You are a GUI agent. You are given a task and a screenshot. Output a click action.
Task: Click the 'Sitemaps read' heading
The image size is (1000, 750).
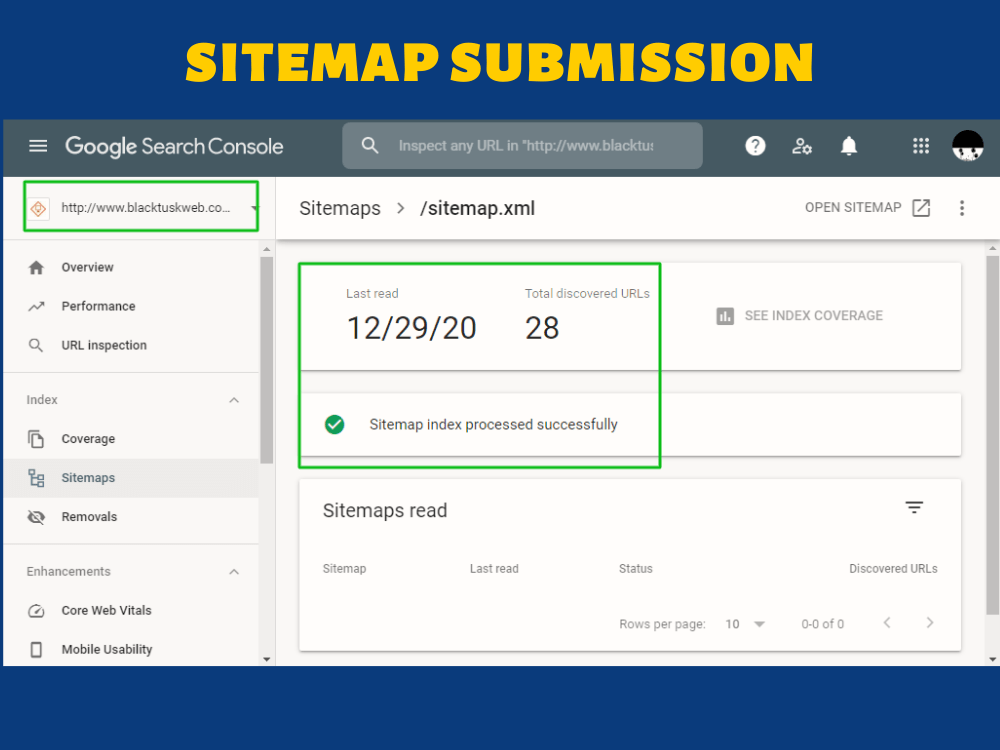click(x=385, y=511)
